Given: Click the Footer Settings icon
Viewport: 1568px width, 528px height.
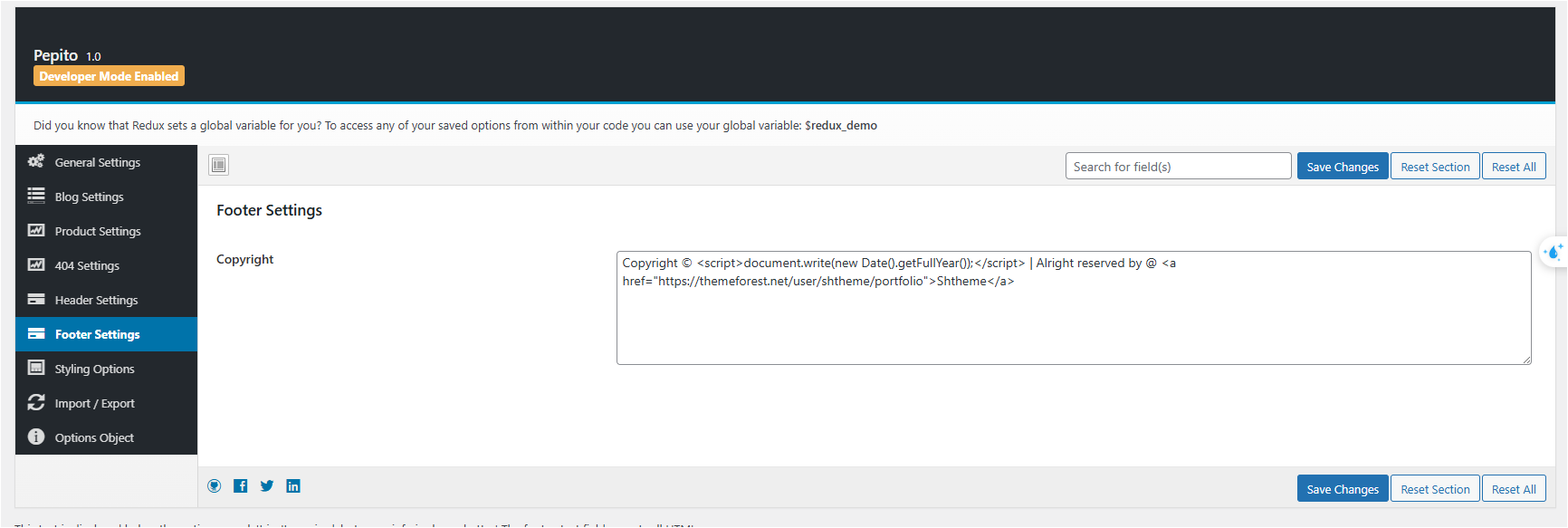Looking at the screenshot, I should [36, 333].
